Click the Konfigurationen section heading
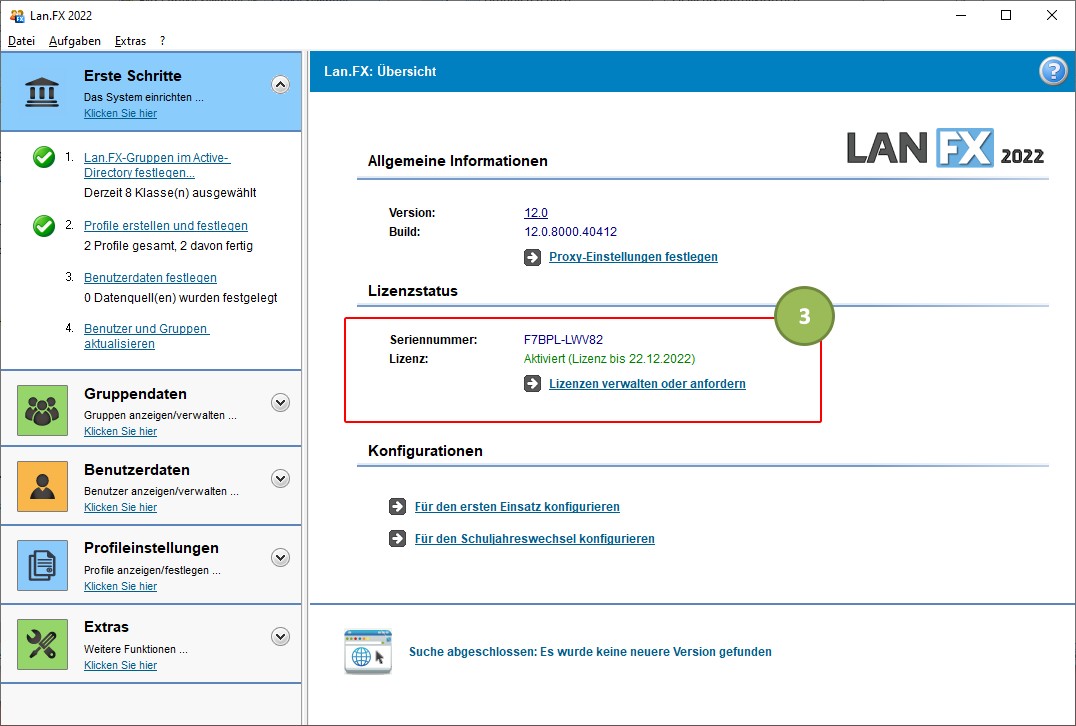The image size is (1076, 726). [x=425, y=451]
